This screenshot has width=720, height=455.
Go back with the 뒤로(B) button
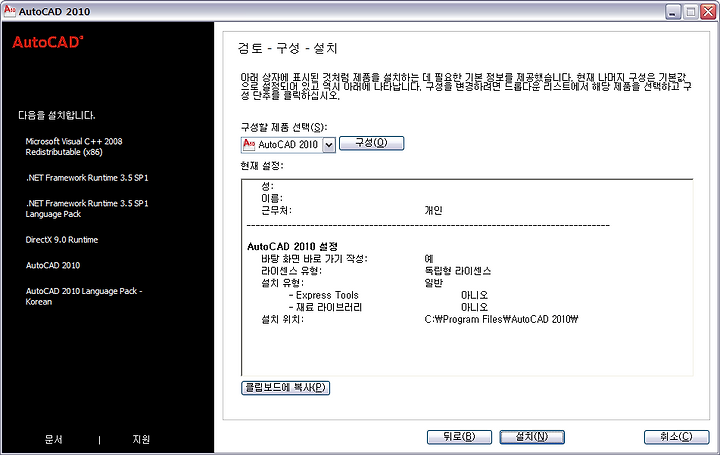click(459, 437)
